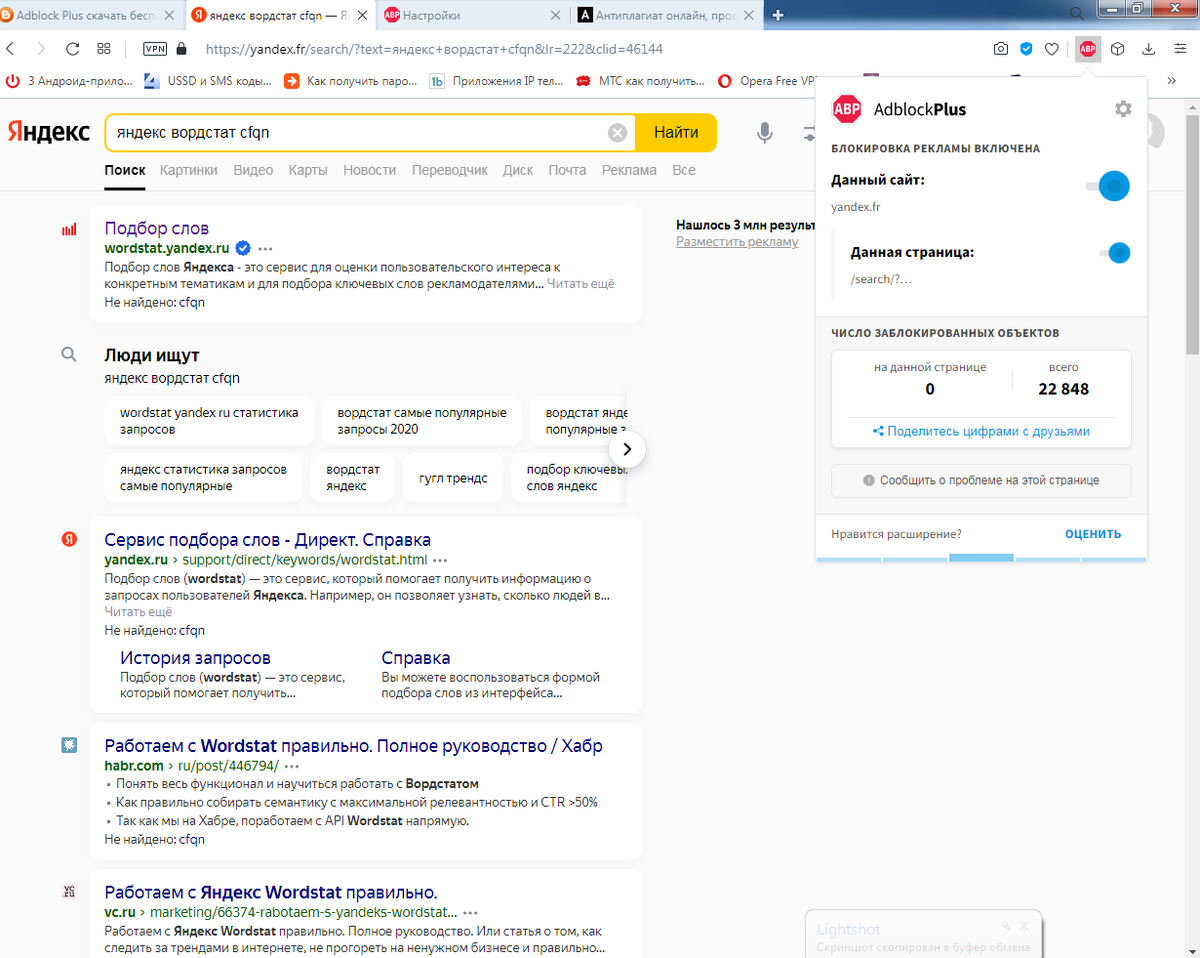Viewport: 1200px width, 958px height.
Task: Open the Все services menu
Action: (x=684, y=170)
